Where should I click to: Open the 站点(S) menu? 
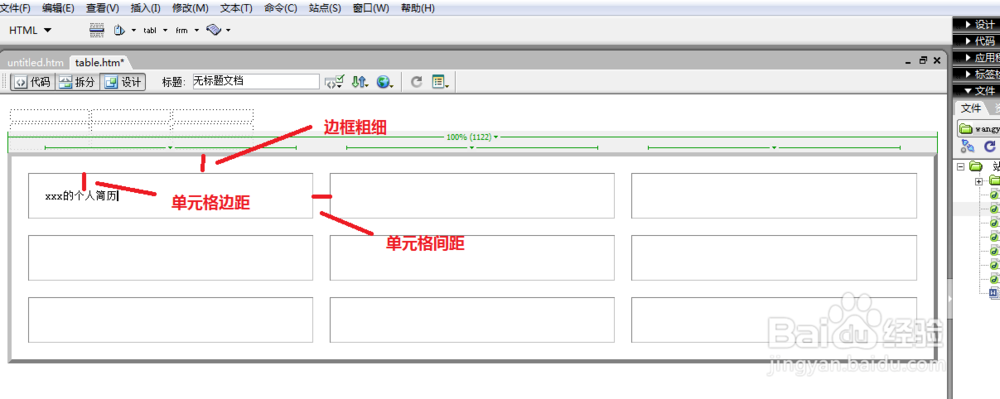coord(325,8)
